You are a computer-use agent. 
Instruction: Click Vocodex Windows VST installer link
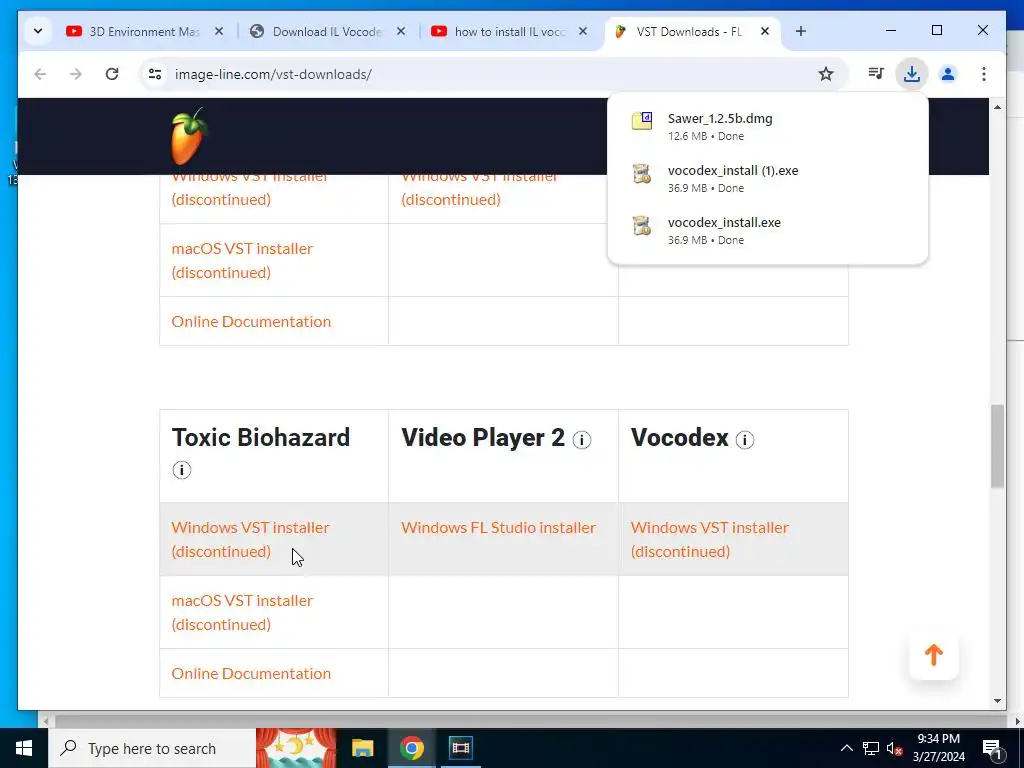(710, 539)
